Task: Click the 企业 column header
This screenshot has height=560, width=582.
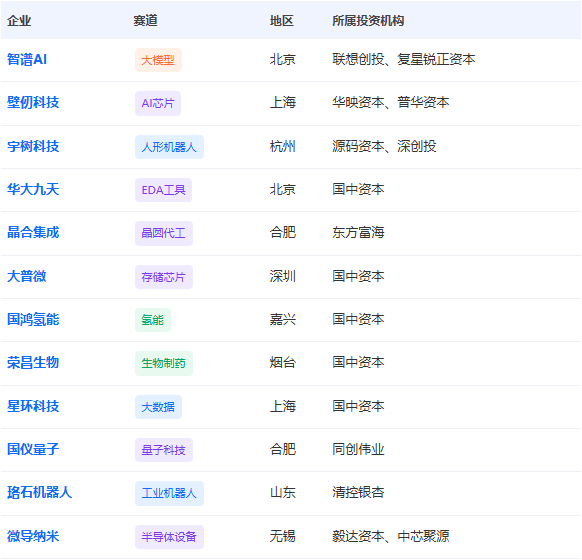Action: [x=19, y=20]
